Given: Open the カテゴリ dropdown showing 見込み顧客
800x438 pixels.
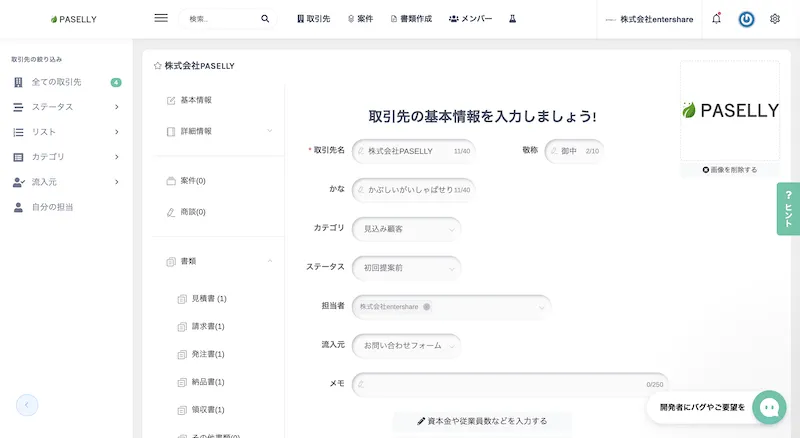Looking at the screenshot, I should 406,229.
